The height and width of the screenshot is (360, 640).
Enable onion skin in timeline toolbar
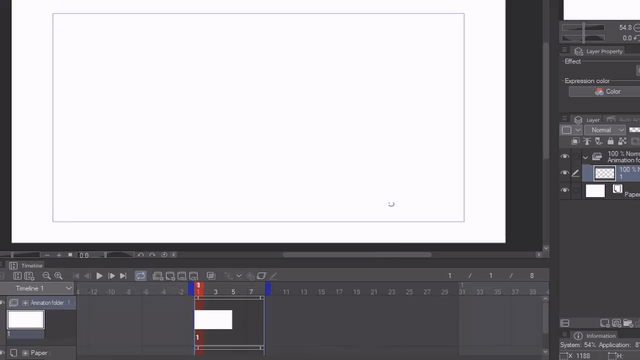click(x=211, y=276)
